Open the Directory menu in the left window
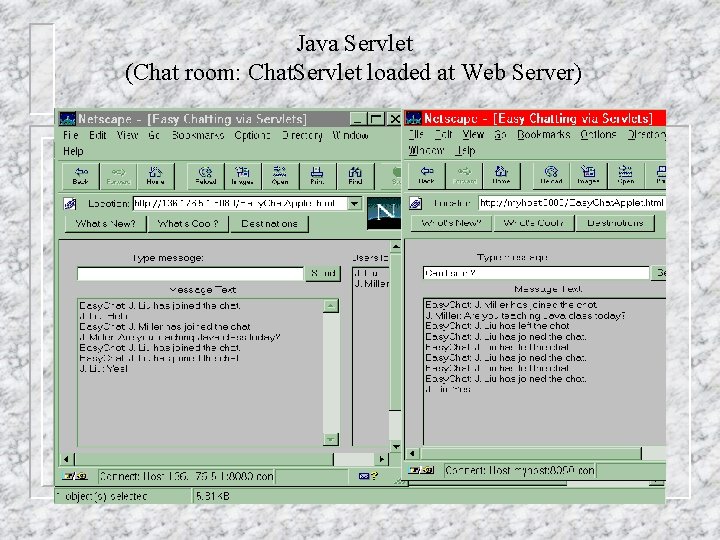This screenshot has width=720, height=540. point(302,135)
